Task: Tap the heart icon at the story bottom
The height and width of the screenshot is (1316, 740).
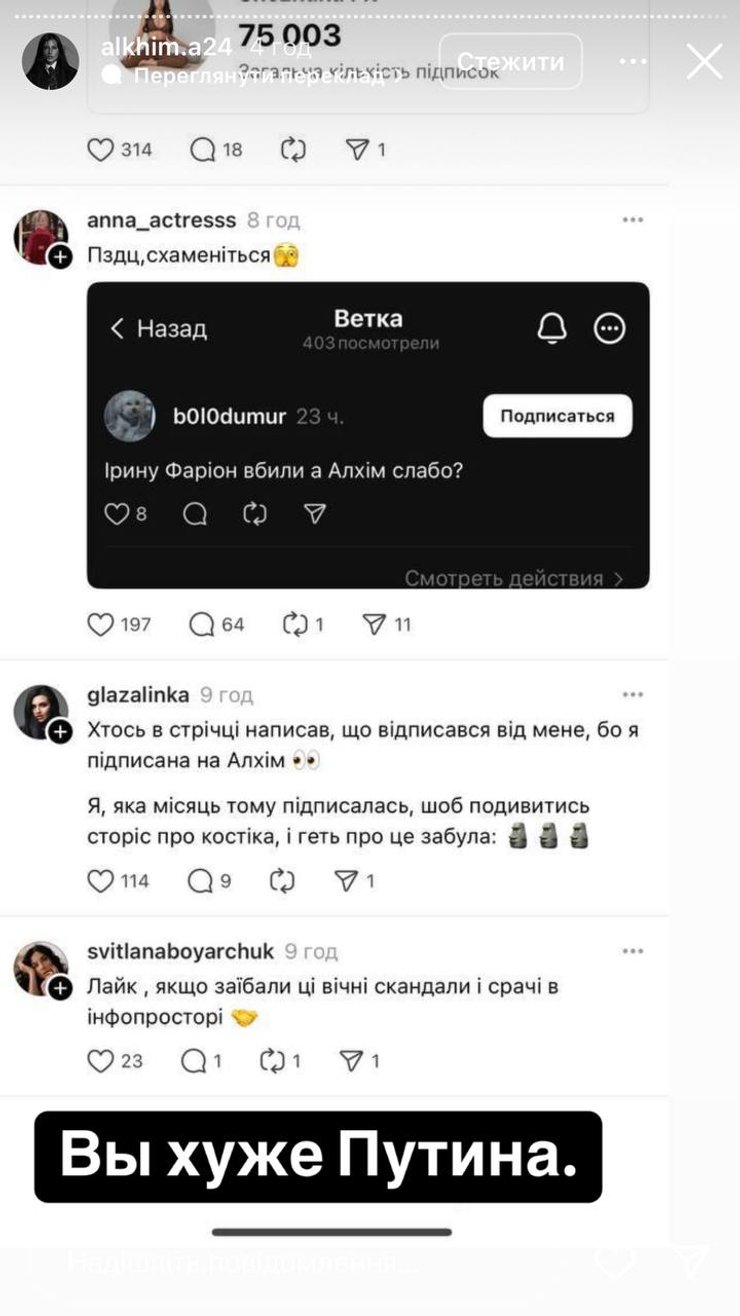Action: (617, 1262)
